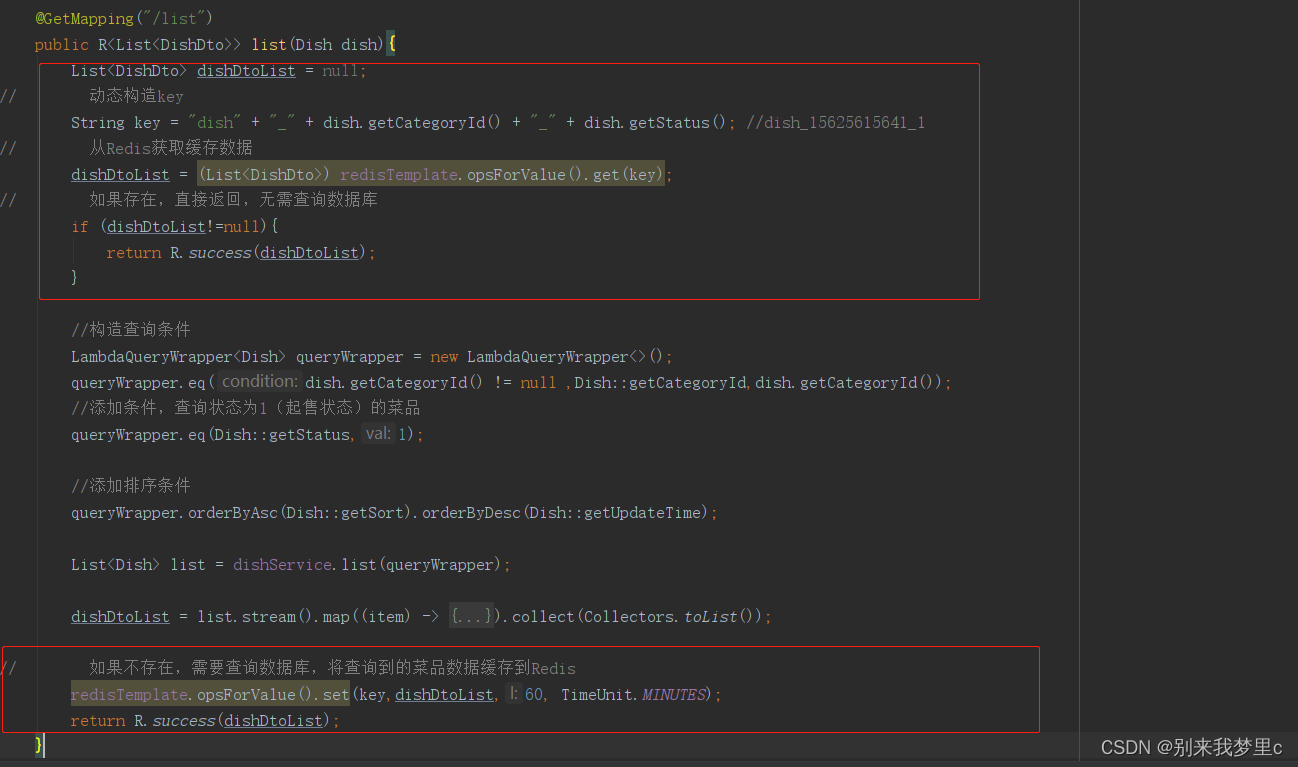Click the 从Redis获取缓存数据 comment
Screen dimensions: 1298x767
click(171, 148)
